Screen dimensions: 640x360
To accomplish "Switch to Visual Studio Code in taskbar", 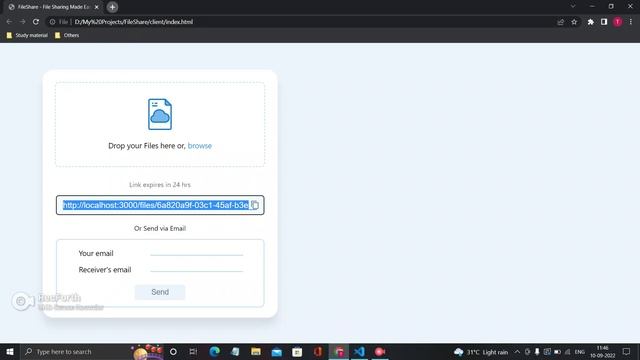I will click(x=359, y=351).
